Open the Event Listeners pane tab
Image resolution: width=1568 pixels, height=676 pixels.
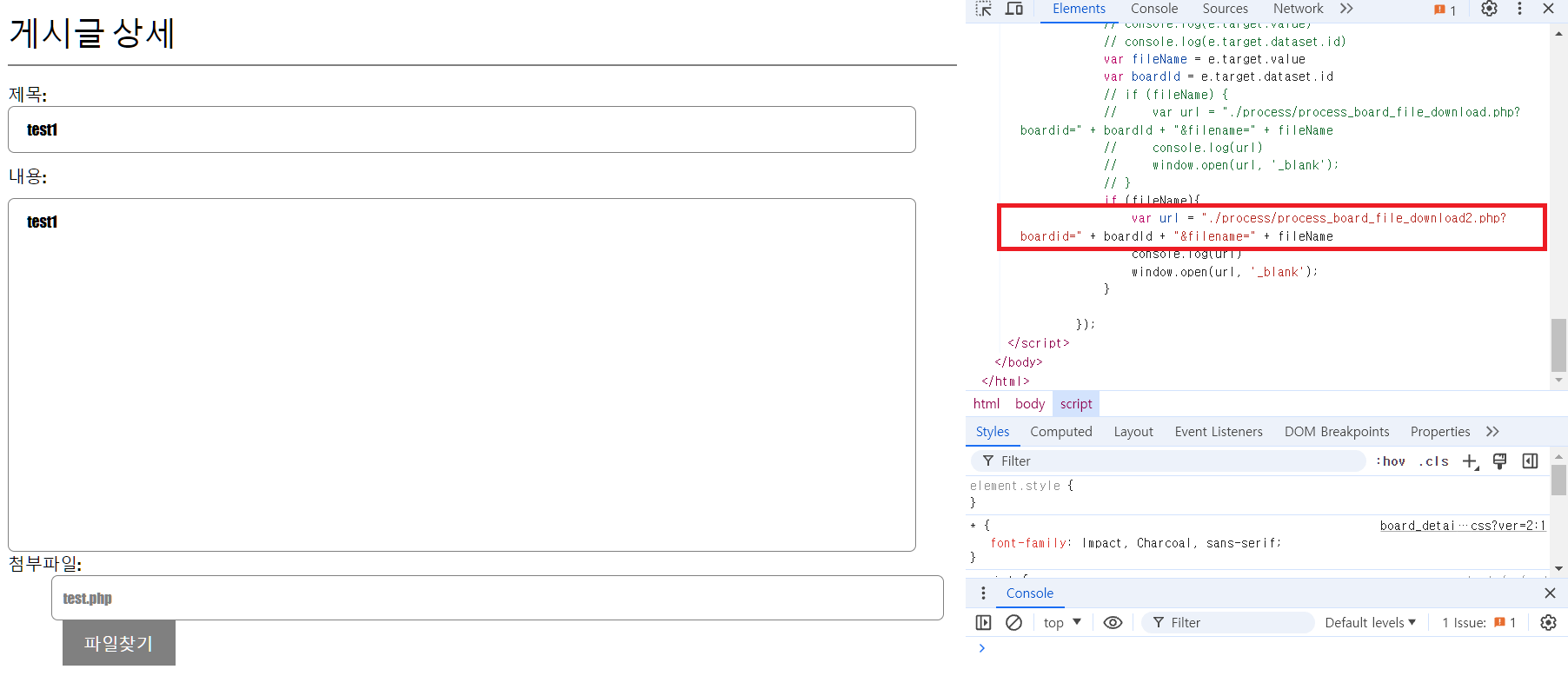1219,432
